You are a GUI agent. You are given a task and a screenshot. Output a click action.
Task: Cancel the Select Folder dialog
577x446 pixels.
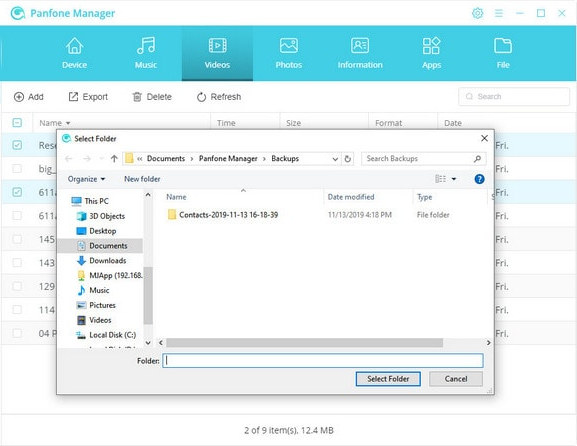456,379
